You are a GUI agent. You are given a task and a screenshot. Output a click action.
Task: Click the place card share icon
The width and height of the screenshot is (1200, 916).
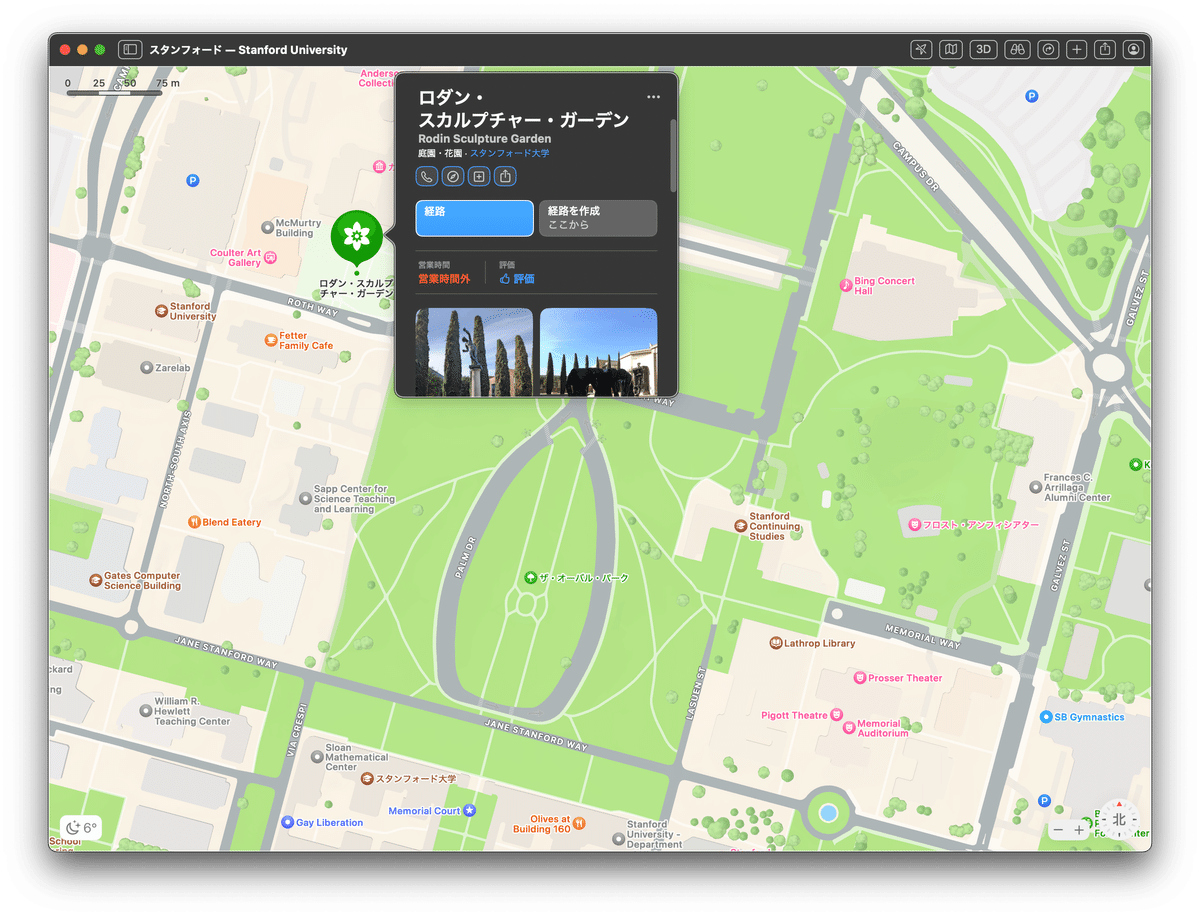point(505,177)
